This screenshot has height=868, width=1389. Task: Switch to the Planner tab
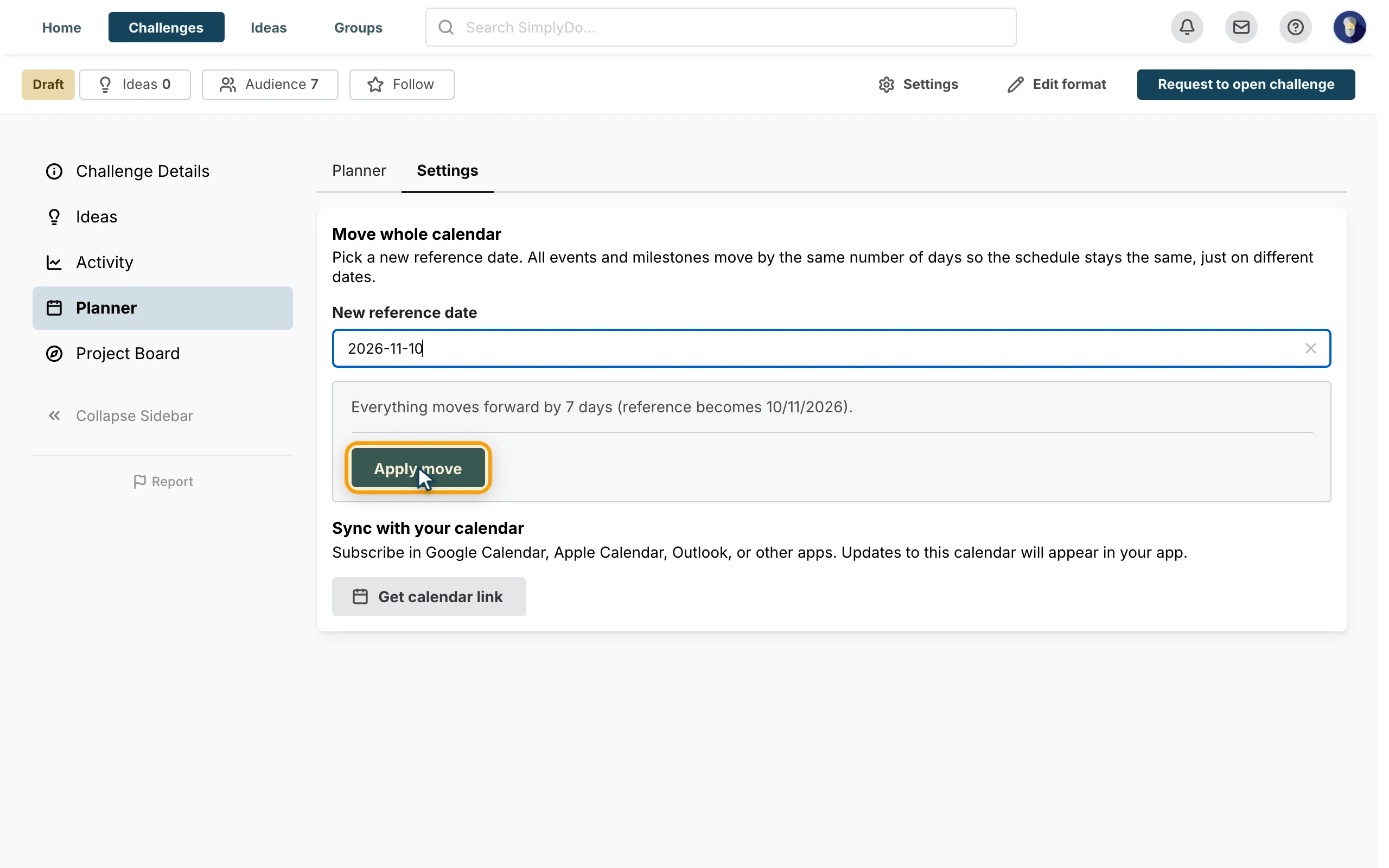tap(359, 170)
